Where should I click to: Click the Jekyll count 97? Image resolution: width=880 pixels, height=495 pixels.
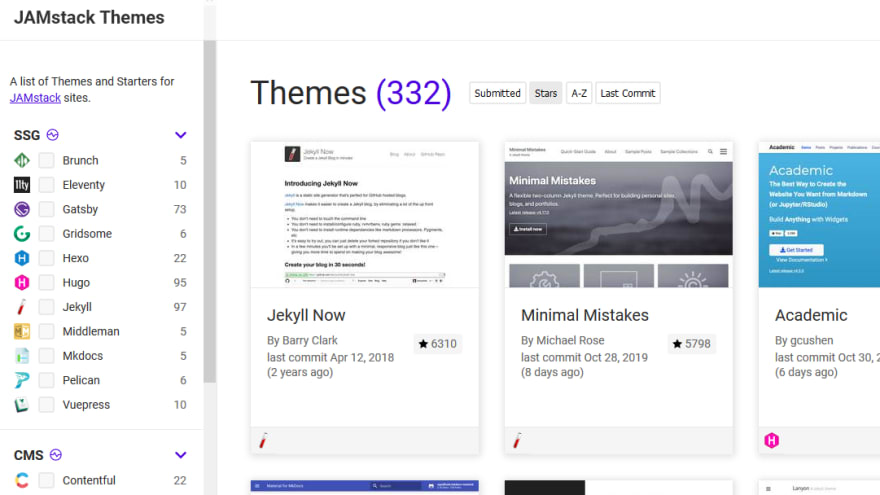(180, 307)
